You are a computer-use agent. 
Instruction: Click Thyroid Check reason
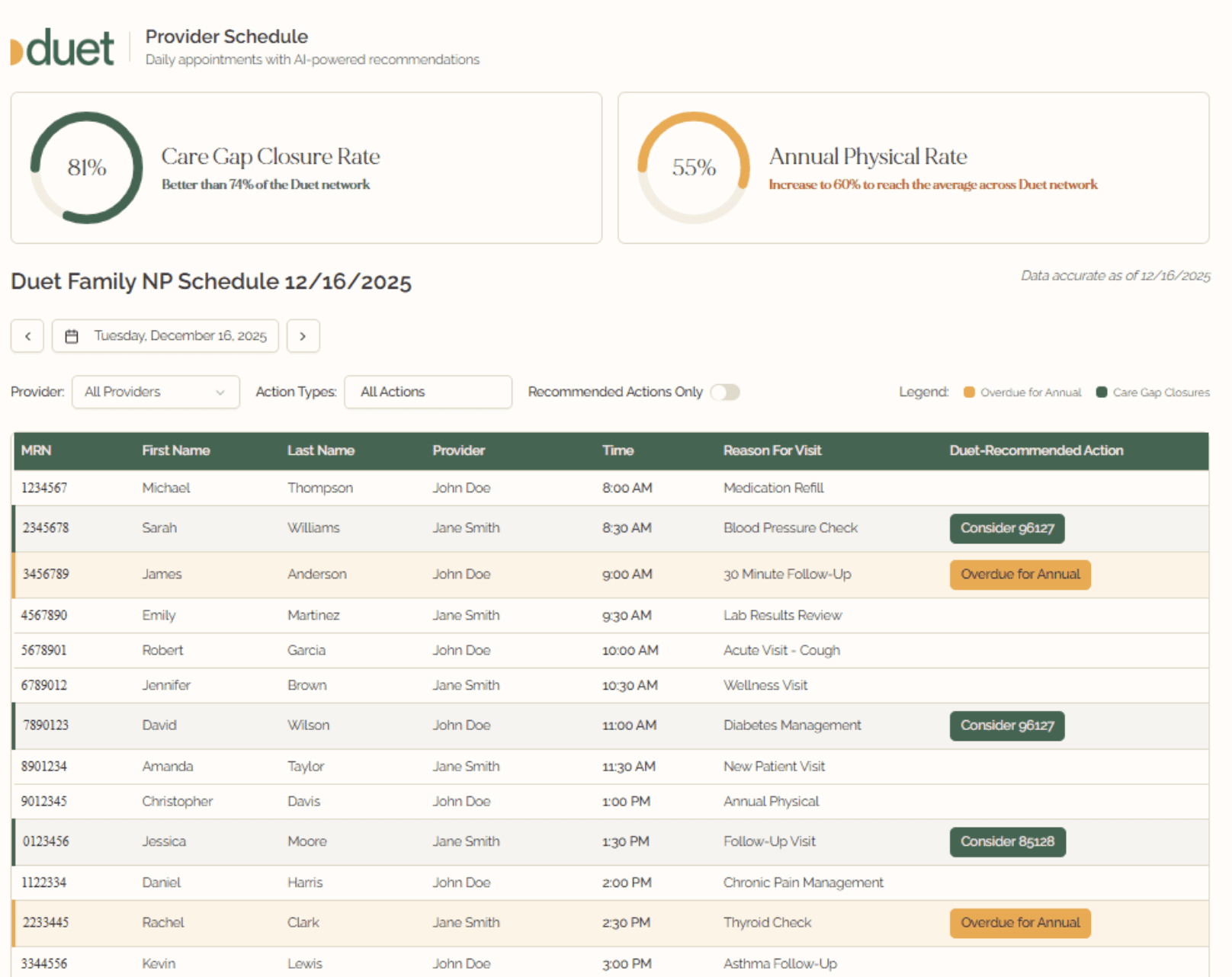pyautogui.click(x=767, y=923)
